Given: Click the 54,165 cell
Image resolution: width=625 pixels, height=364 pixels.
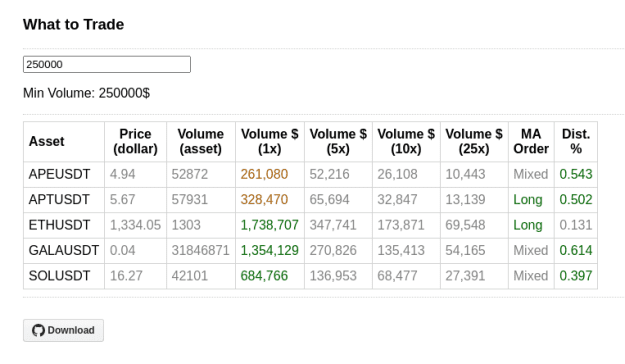Looking at the screenshot, I should pos(474,251).
